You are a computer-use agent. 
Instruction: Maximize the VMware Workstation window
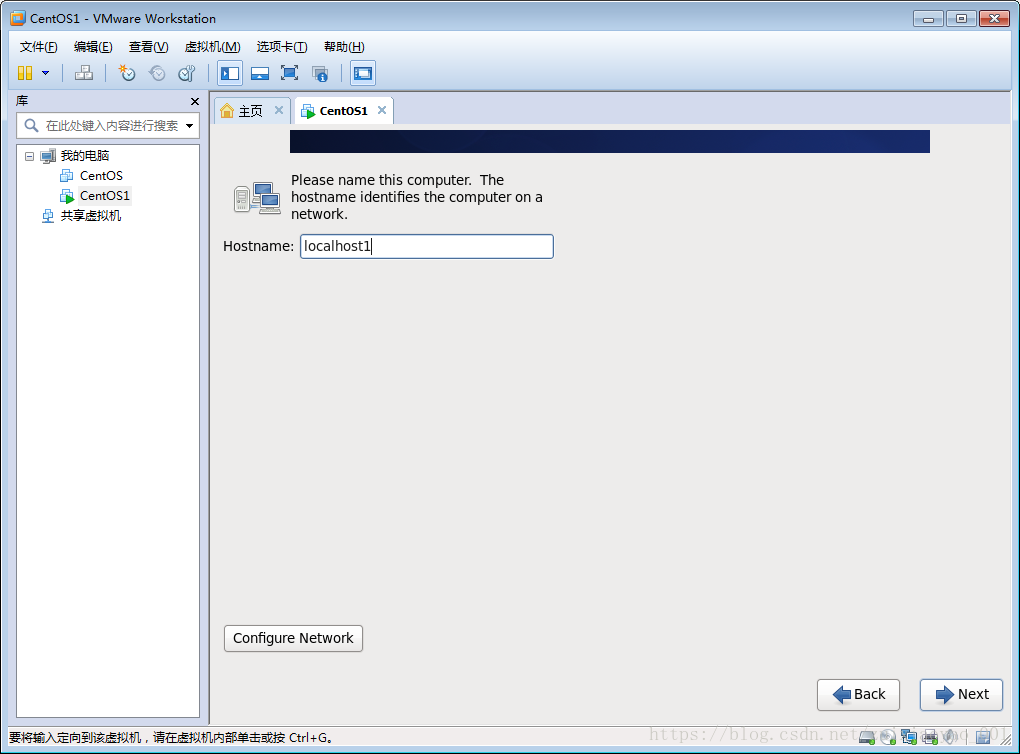pyautogui.click(x=961, y=19)
